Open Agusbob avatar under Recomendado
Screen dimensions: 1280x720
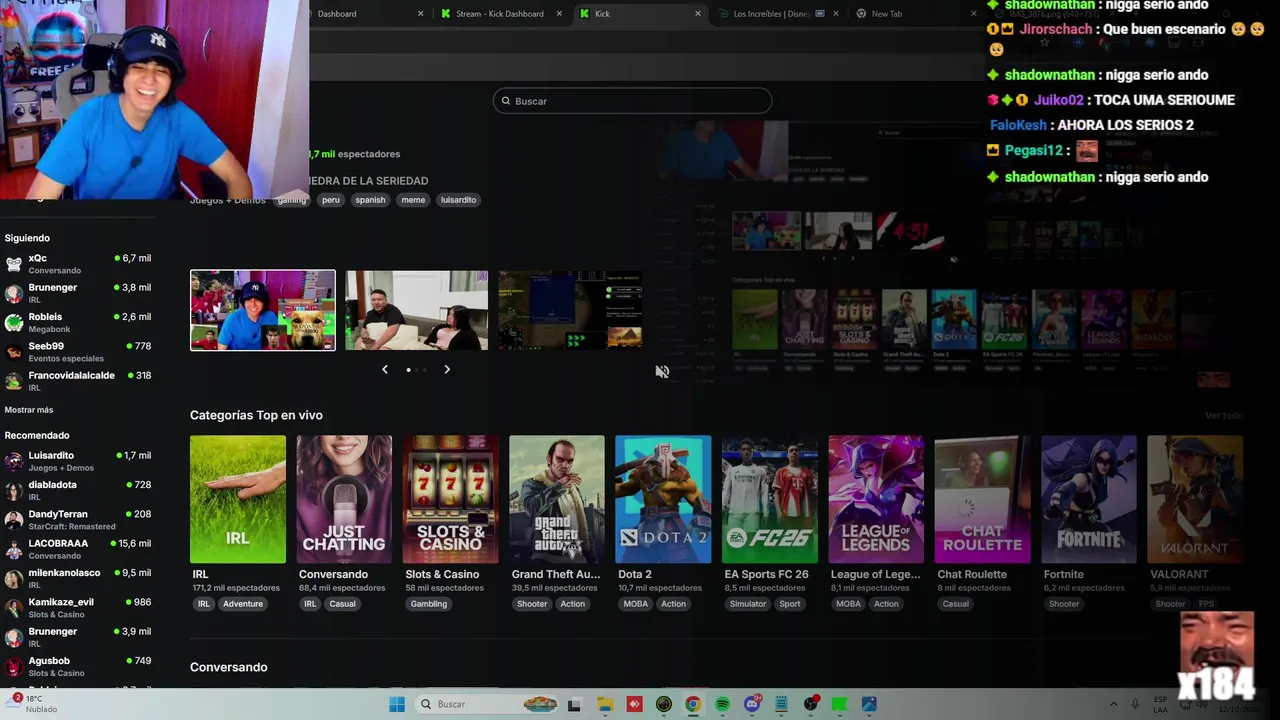[x=14, y=667]
